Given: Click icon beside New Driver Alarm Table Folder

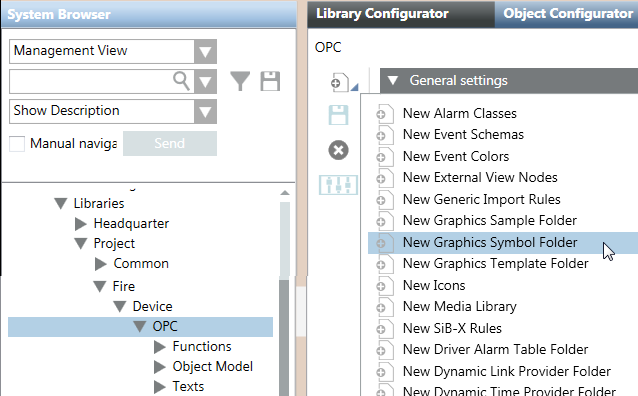Looking at the screenshot, I should coord(385,350).
